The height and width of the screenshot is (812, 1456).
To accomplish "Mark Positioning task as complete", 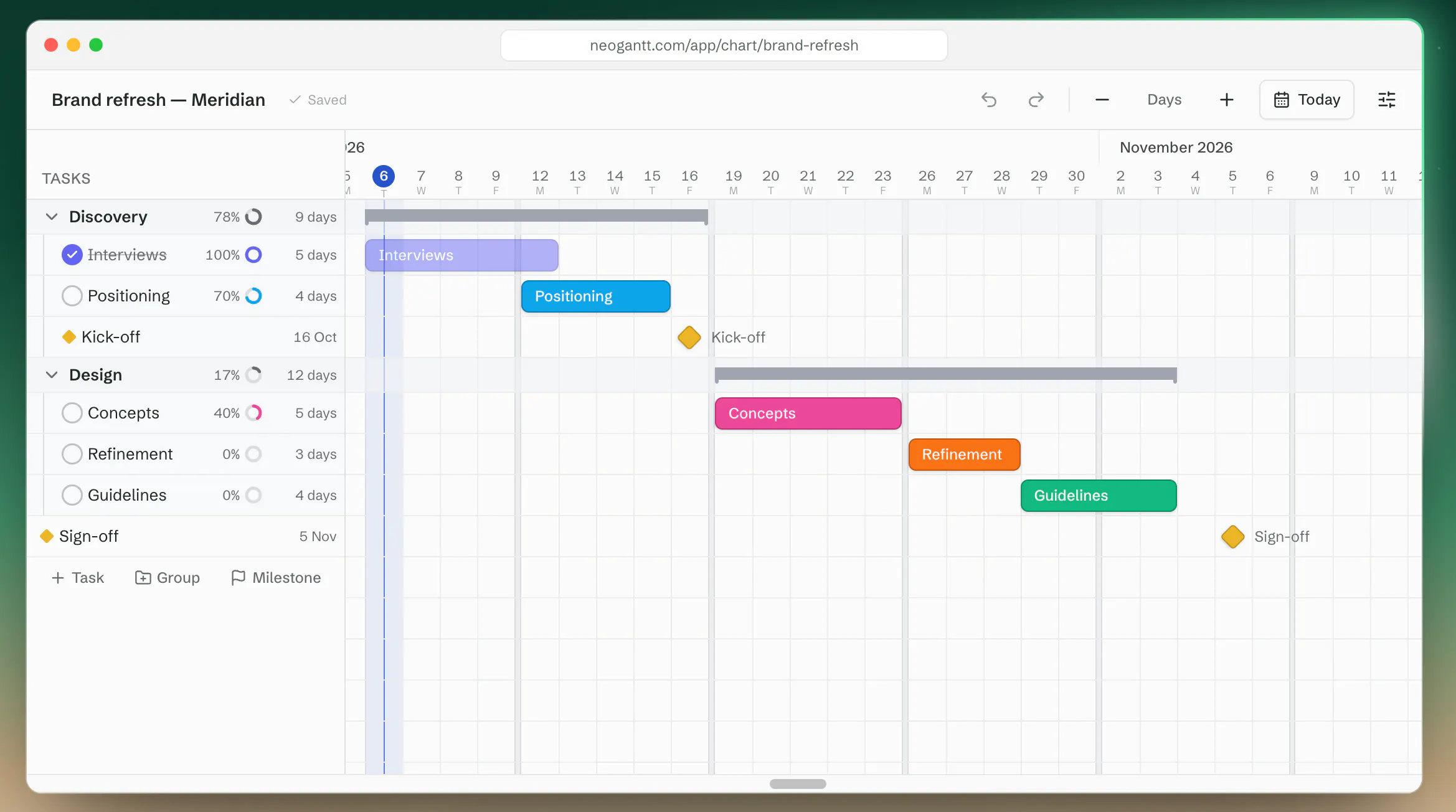I will coord(72,296).
